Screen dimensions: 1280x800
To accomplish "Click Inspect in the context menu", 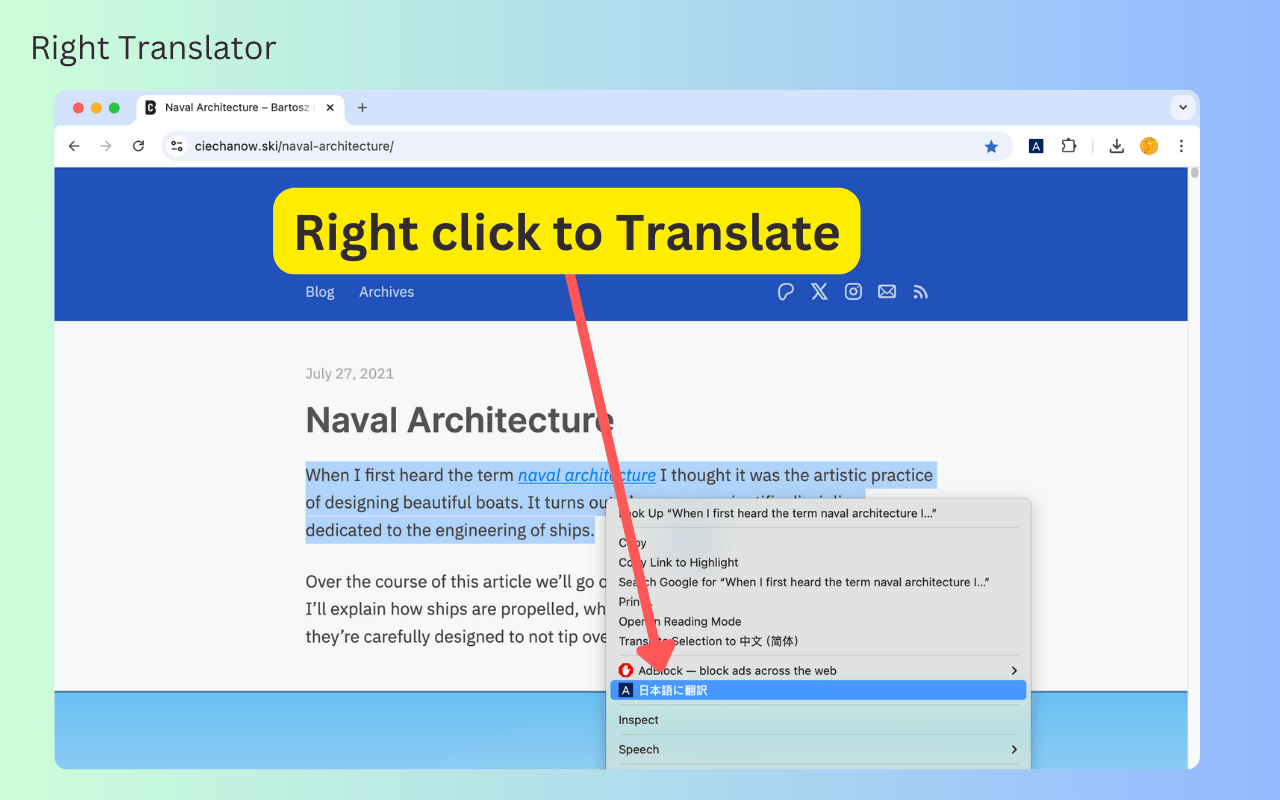I will [638, 719].
